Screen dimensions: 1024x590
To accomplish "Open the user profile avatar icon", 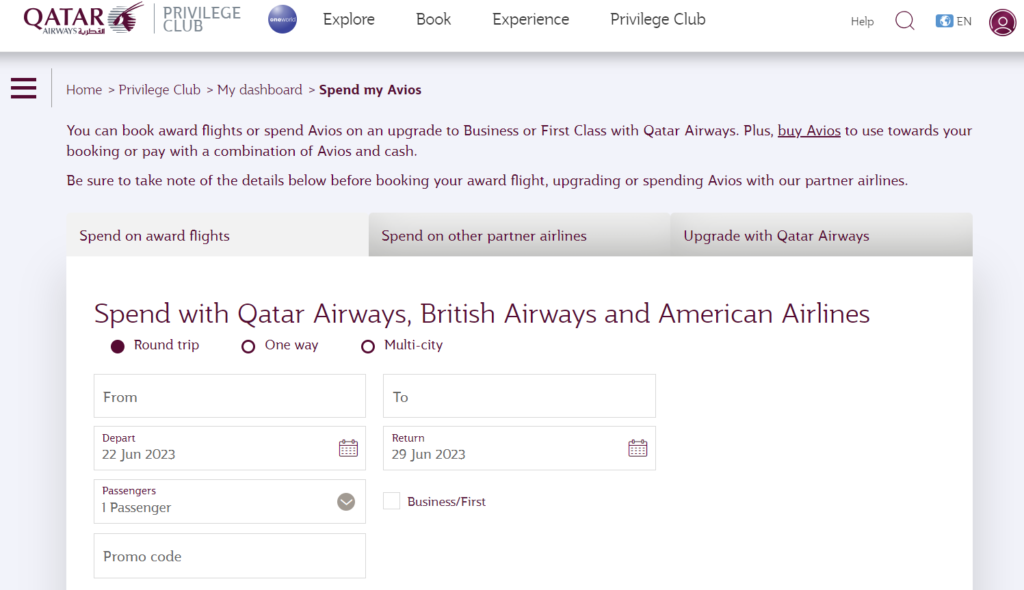I will [x=1002, y=22].
